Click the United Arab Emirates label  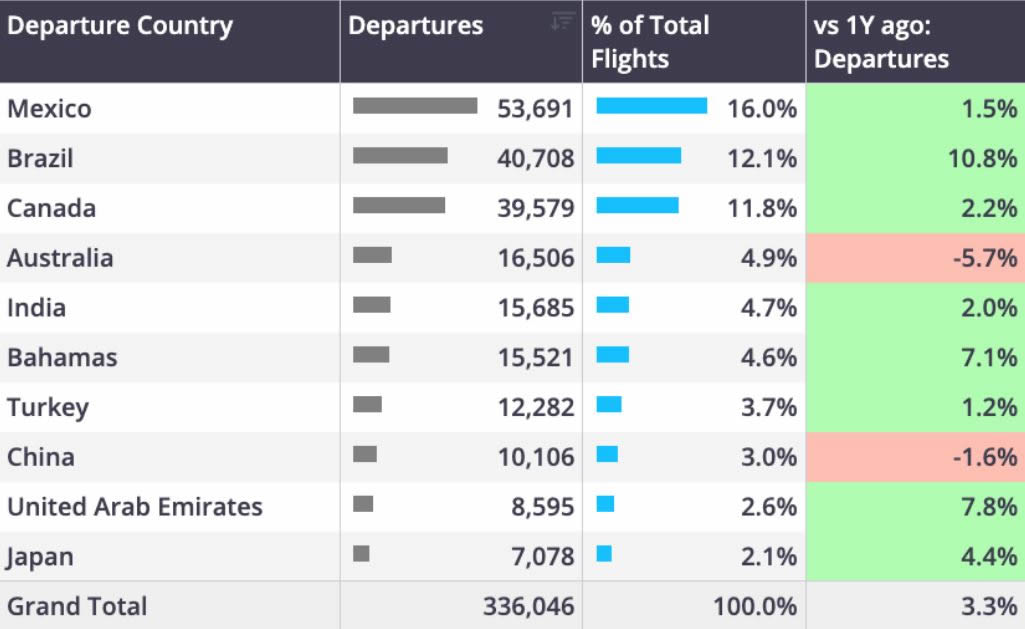tap(135, 507)
